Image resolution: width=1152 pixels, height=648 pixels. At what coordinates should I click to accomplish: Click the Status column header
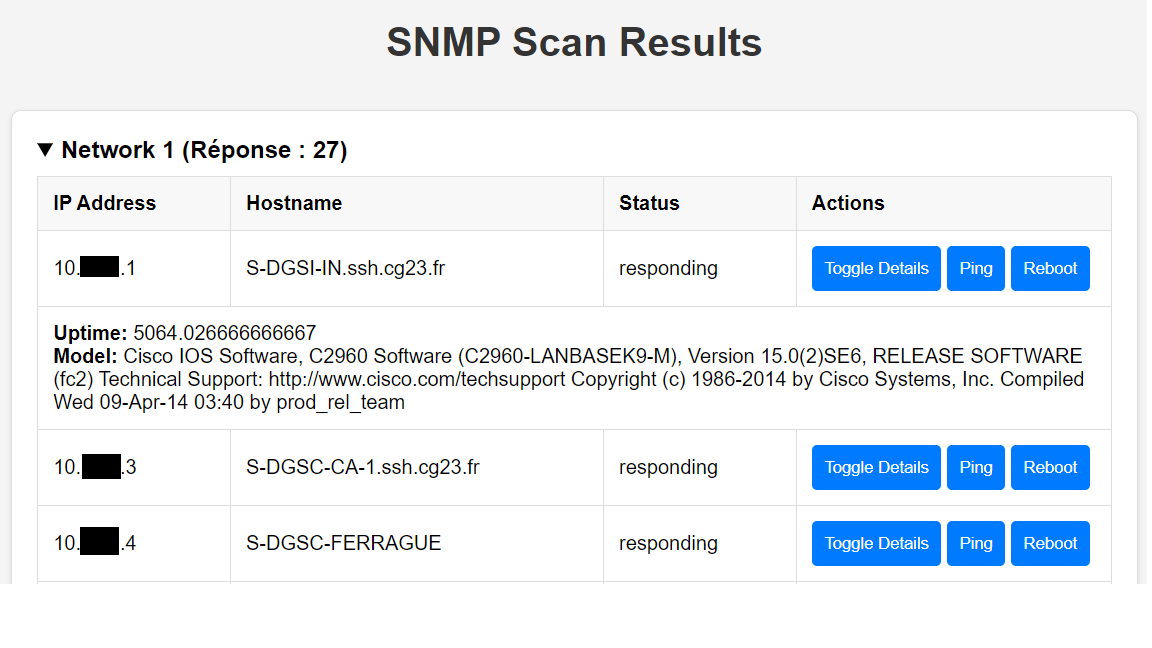[649, 203]
